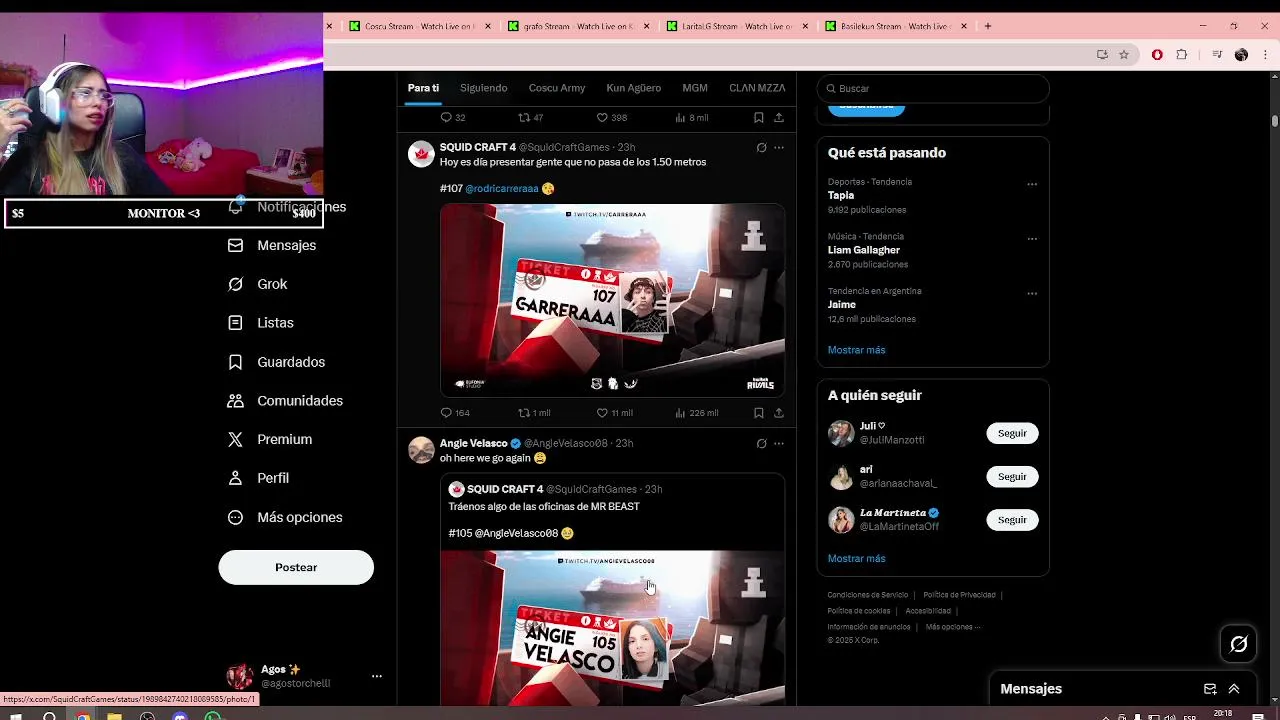Image resolution: width=1280 pixels, height=720 pixels.
Task: Open Premium in the sidebar
Action: click(x=270, y=439)
